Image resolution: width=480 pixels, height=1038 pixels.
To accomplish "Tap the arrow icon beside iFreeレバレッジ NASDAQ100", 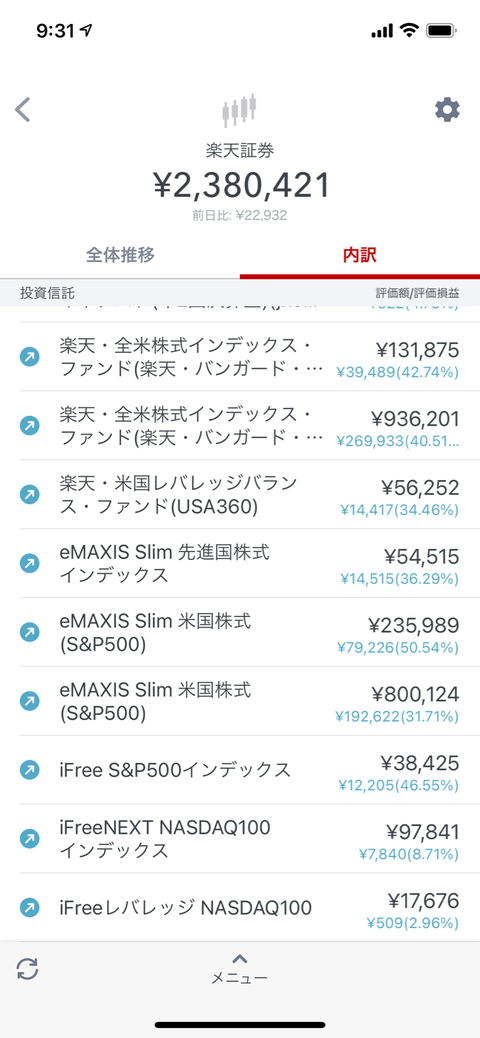I will tap(29, 907).
